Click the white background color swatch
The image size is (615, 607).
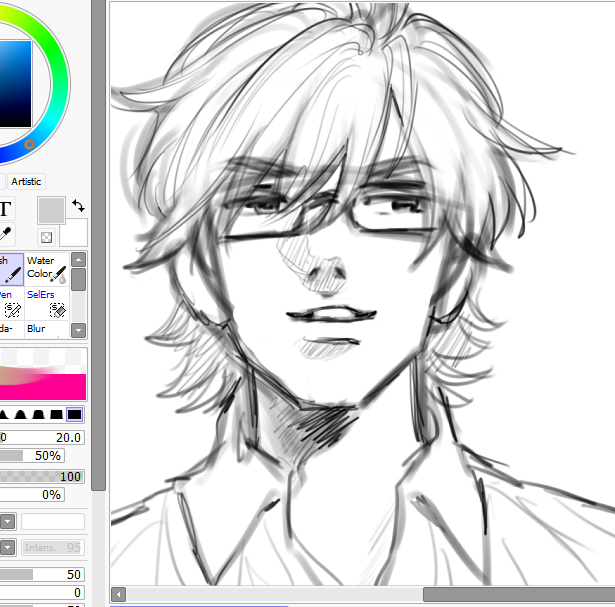(x=74, y=233)
